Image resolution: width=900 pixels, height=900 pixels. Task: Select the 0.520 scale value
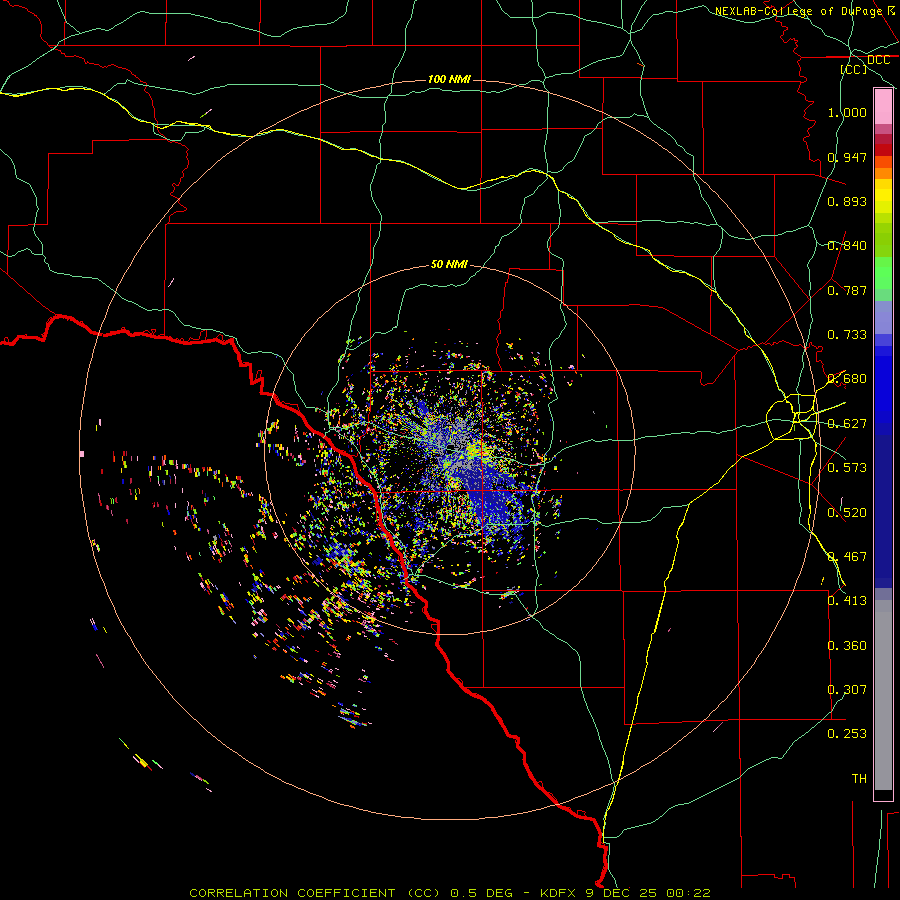click(x=847, y=513)
